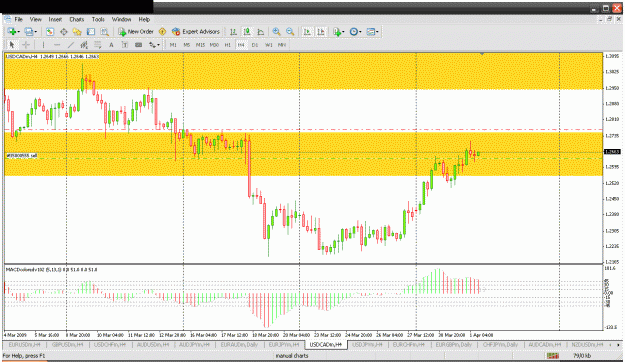The height and width of the screenshot is (362, 625).
Task: Zoom in on the chart
Action: click(x=276, y=31)
